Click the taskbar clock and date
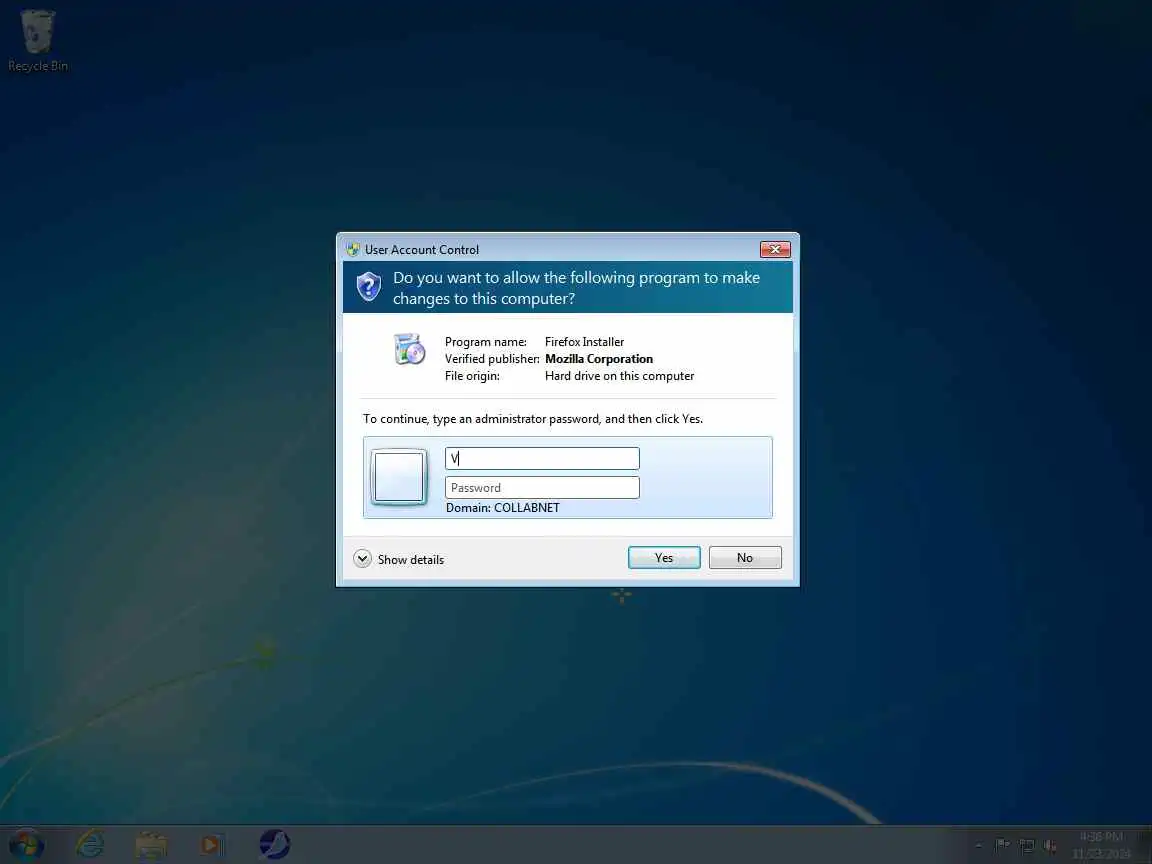Viewport: 1152px width, 864px height. tap(1101, 845)
